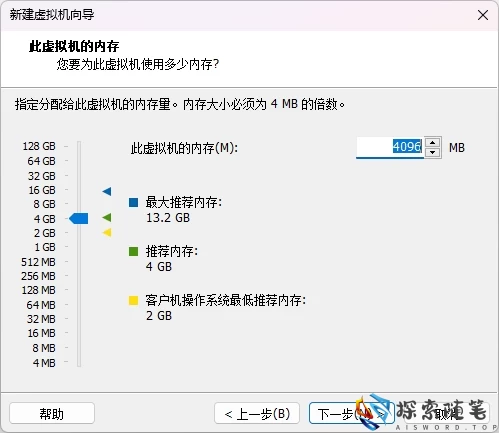Screen dimensions: 499x433
Task: Click the green recommended memory marker
Action: tap(107, 218)
